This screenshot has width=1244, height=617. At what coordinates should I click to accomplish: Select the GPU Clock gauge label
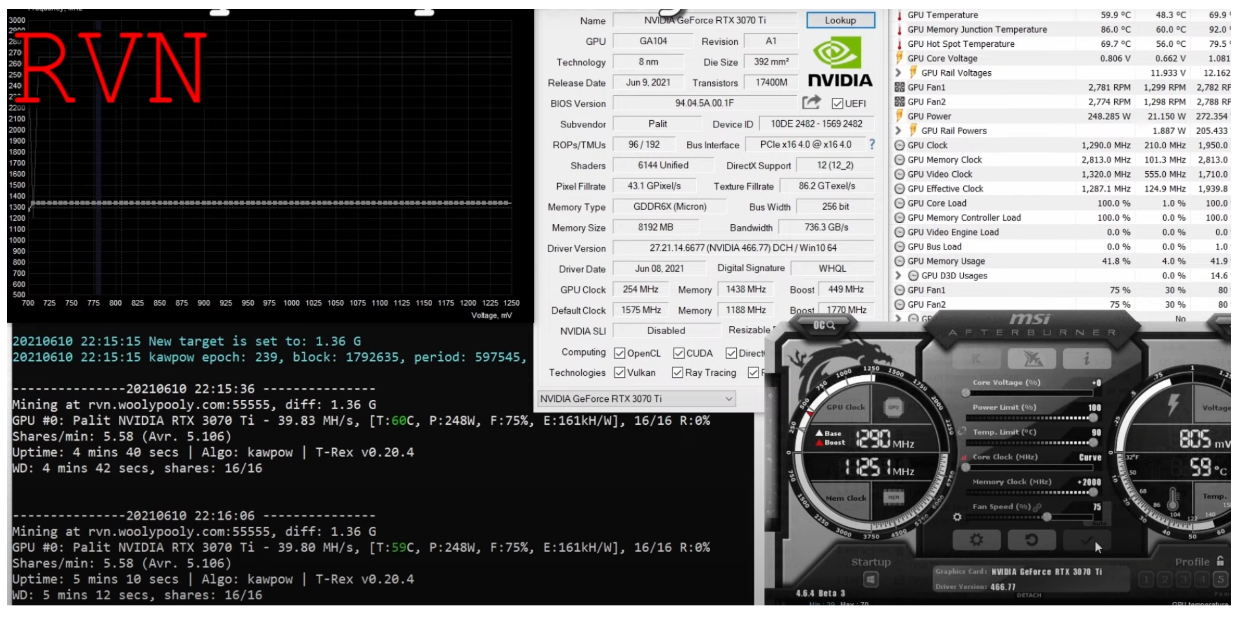(x=846, y=408)
